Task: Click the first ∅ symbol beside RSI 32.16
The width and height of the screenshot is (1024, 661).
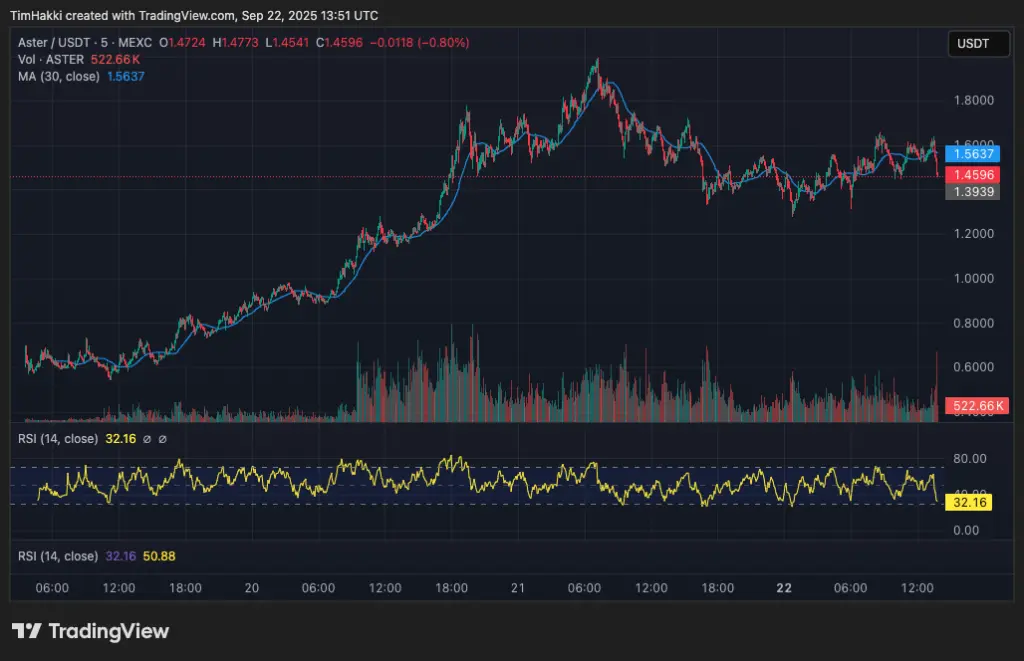Action: pos(147,439)
